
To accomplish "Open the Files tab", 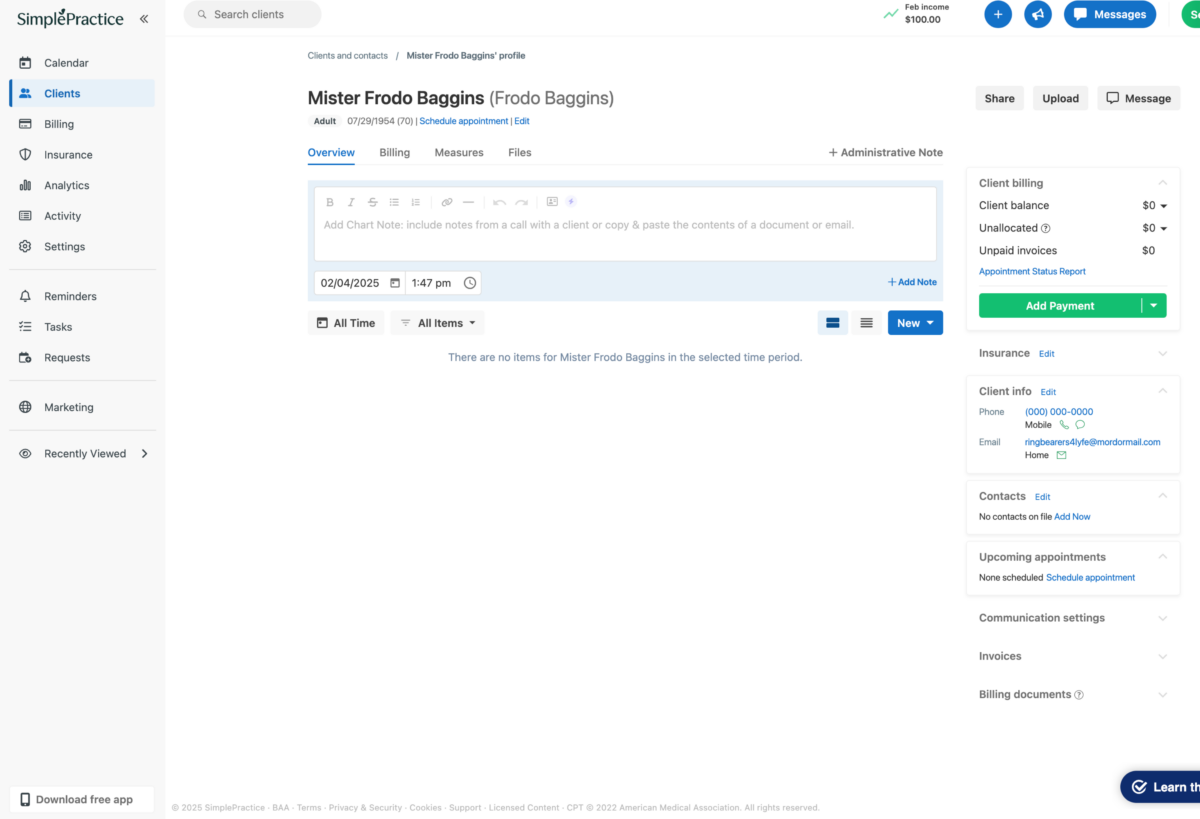I will point(519,152).
